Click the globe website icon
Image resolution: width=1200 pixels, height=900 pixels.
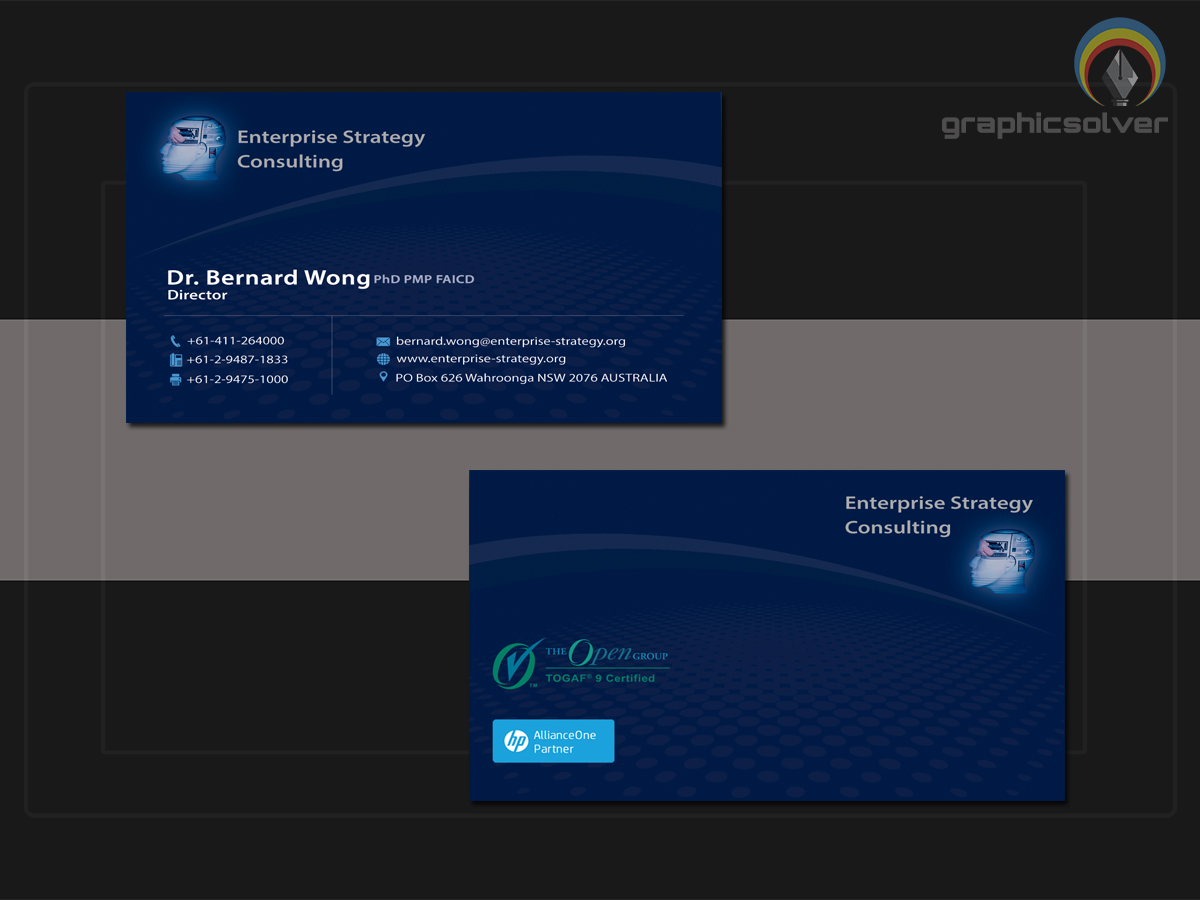click(x=383, y=359)
